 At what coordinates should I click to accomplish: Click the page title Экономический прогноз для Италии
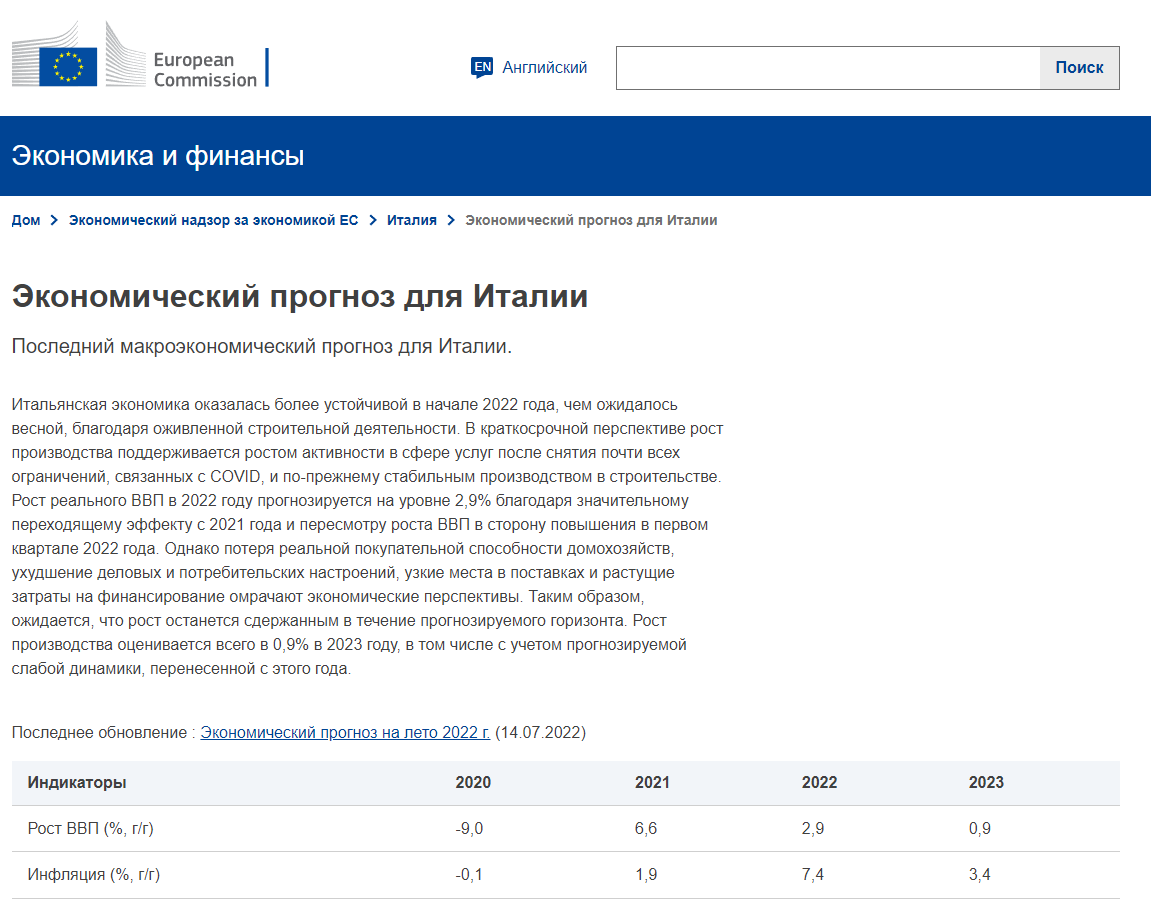(x=299, y=297)
